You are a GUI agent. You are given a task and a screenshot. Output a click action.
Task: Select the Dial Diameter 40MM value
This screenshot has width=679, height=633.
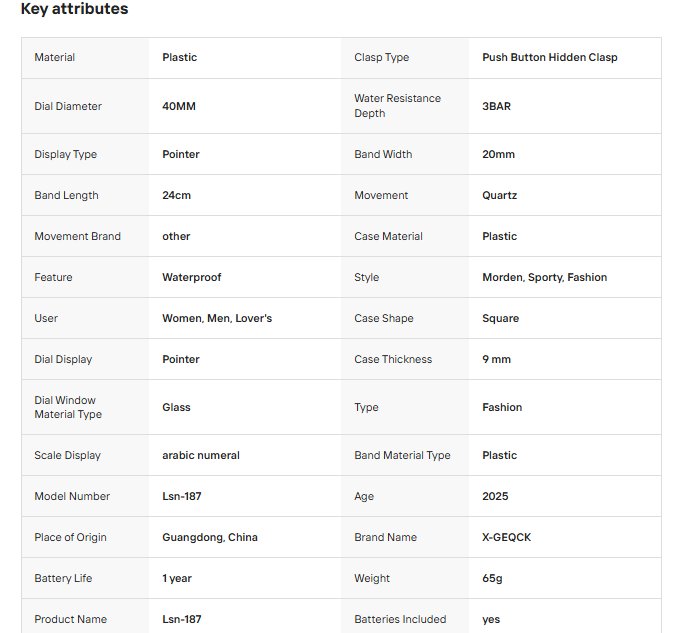point(179,106)
